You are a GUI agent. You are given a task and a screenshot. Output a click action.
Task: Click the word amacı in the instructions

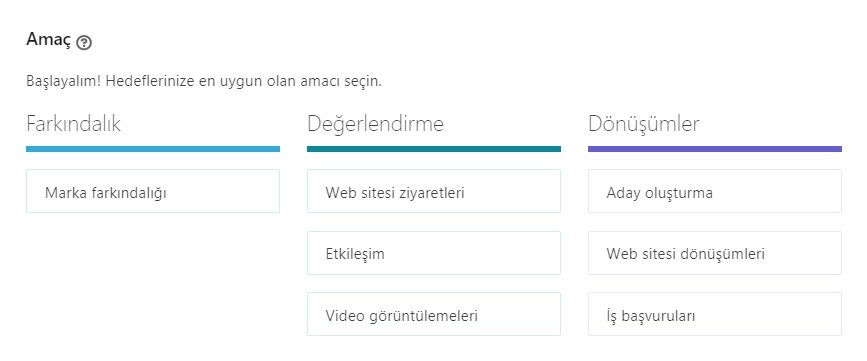(316, 82)
